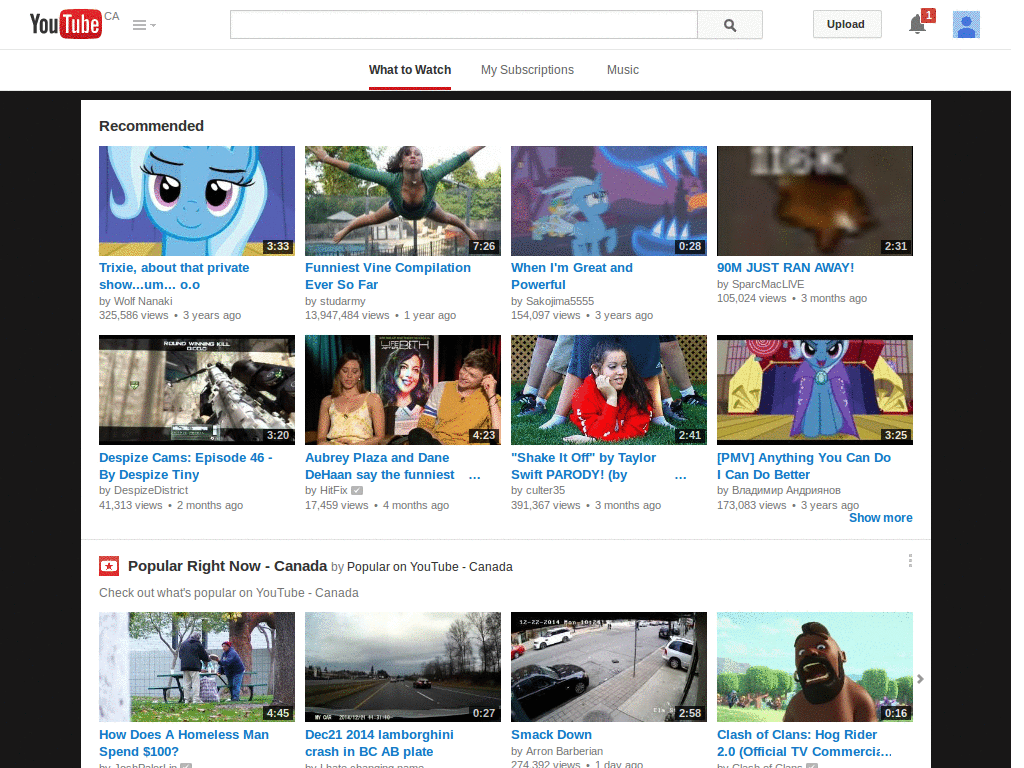Open channel Владимир Андриянов
1024x768 pixels.
tap(786, 490)
